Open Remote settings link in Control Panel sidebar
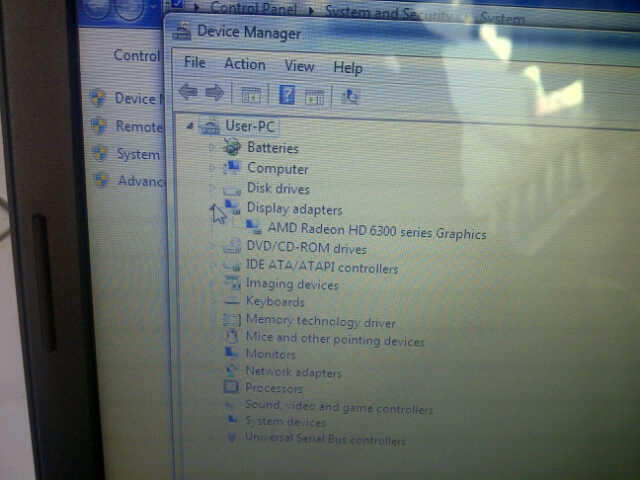The image size is (640, 480). point(139,127)
